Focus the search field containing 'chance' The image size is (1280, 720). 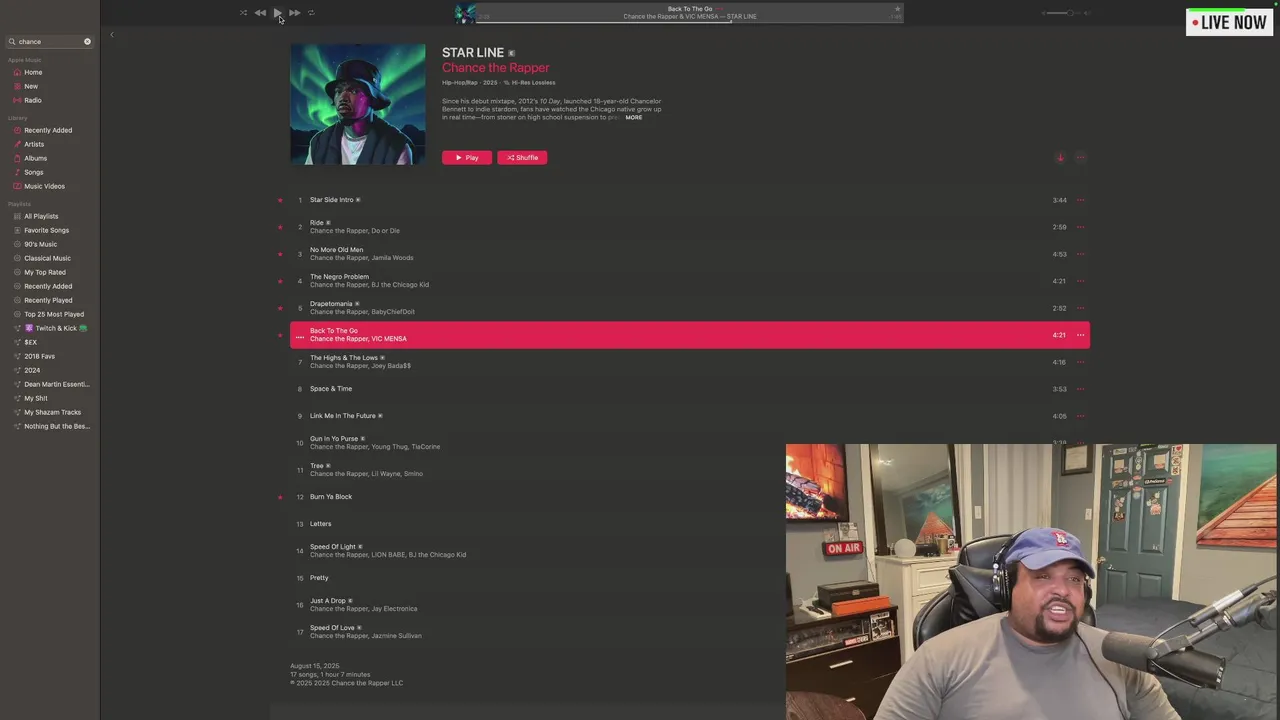pos(49,42)
